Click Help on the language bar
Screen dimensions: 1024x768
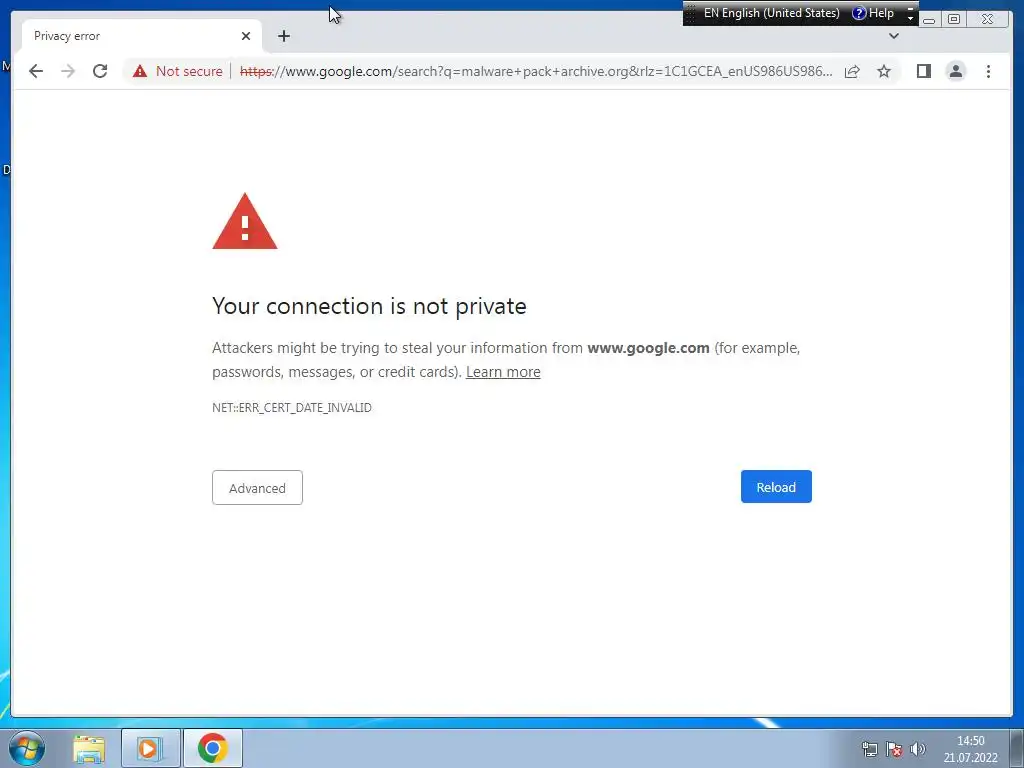pos(873,13)
